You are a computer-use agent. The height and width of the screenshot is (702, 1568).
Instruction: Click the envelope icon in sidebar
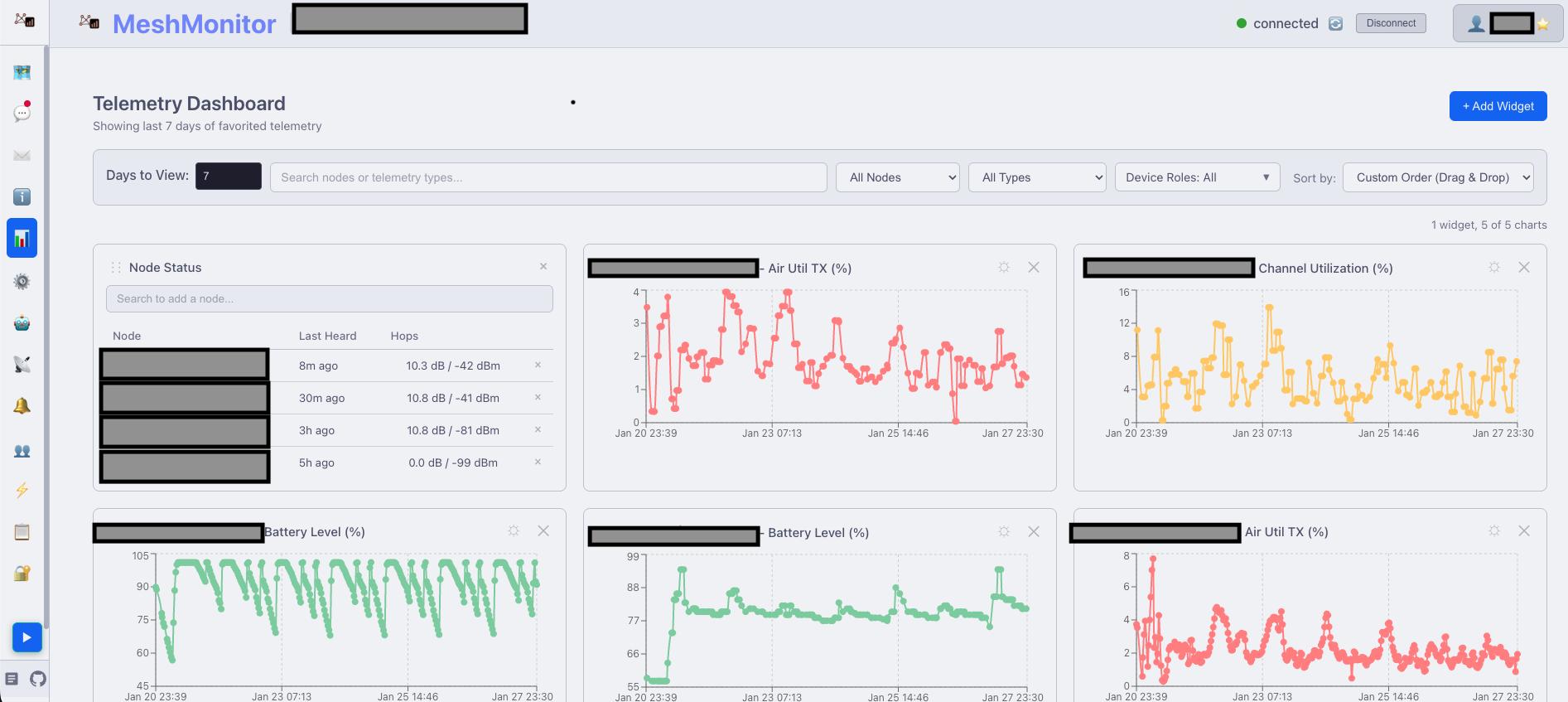click(22, 156)
